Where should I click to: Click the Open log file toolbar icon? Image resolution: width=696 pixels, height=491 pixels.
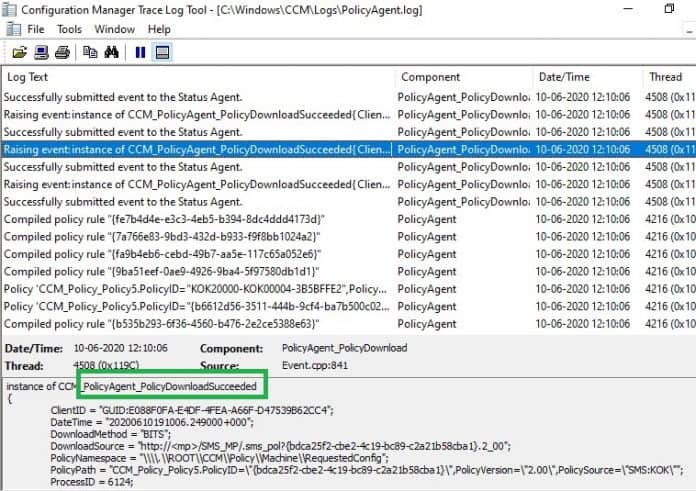pyautogui.click(x=20, y=52)
